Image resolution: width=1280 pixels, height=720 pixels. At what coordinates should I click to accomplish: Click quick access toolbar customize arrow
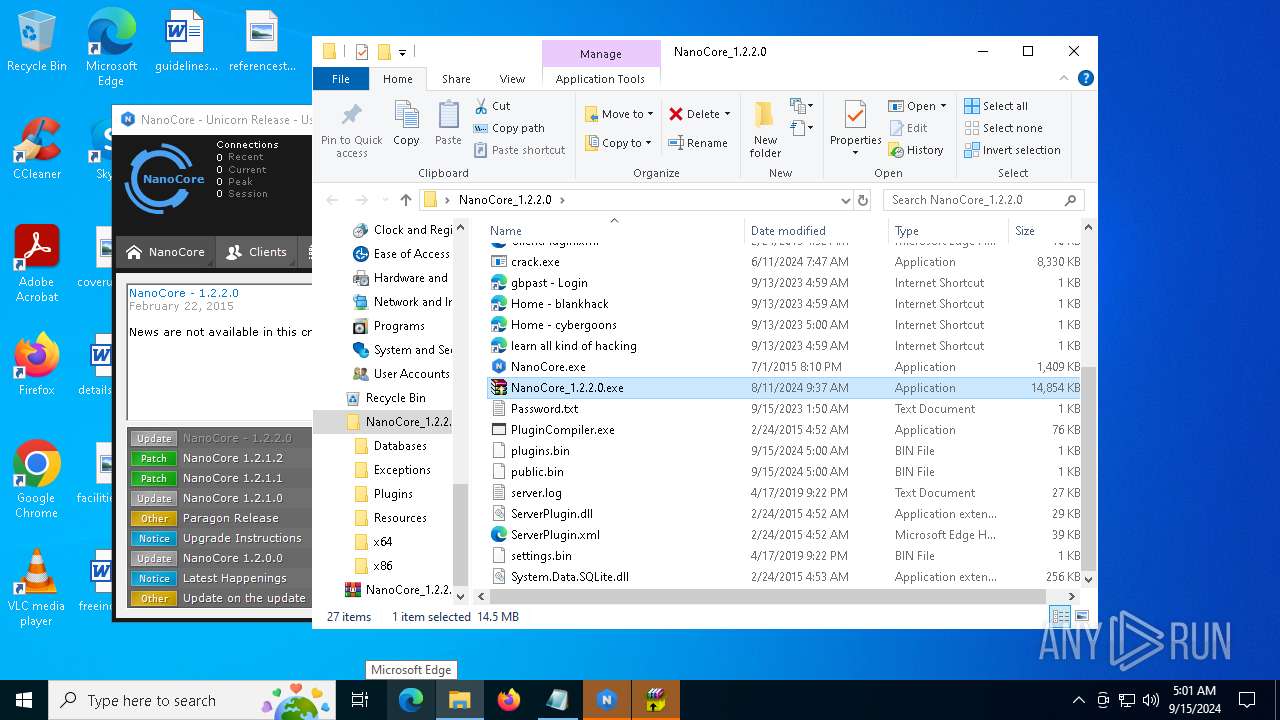point(402,52)
